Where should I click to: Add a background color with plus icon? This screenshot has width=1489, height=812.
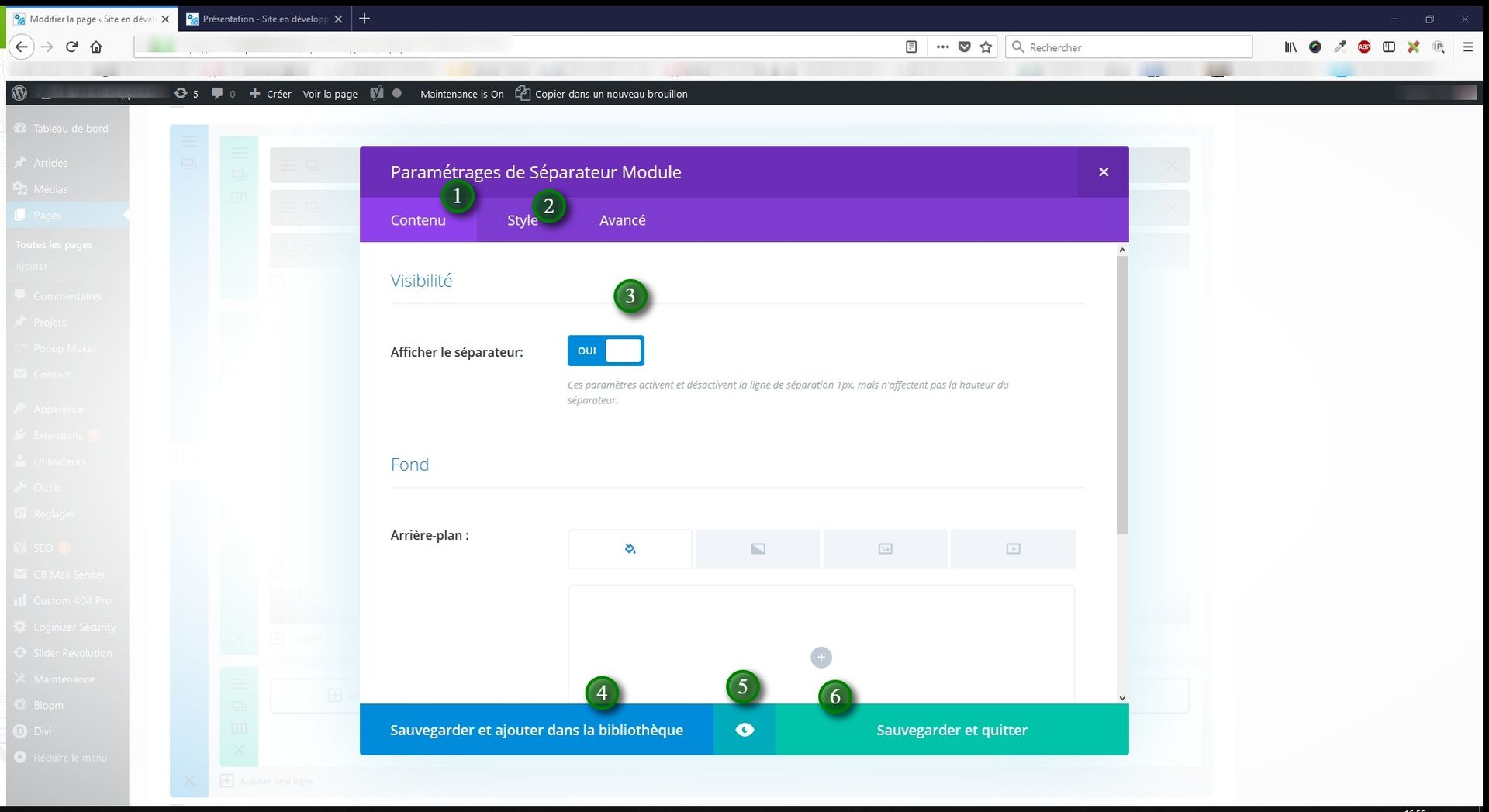pyautogui.click(x=821, y=658)
